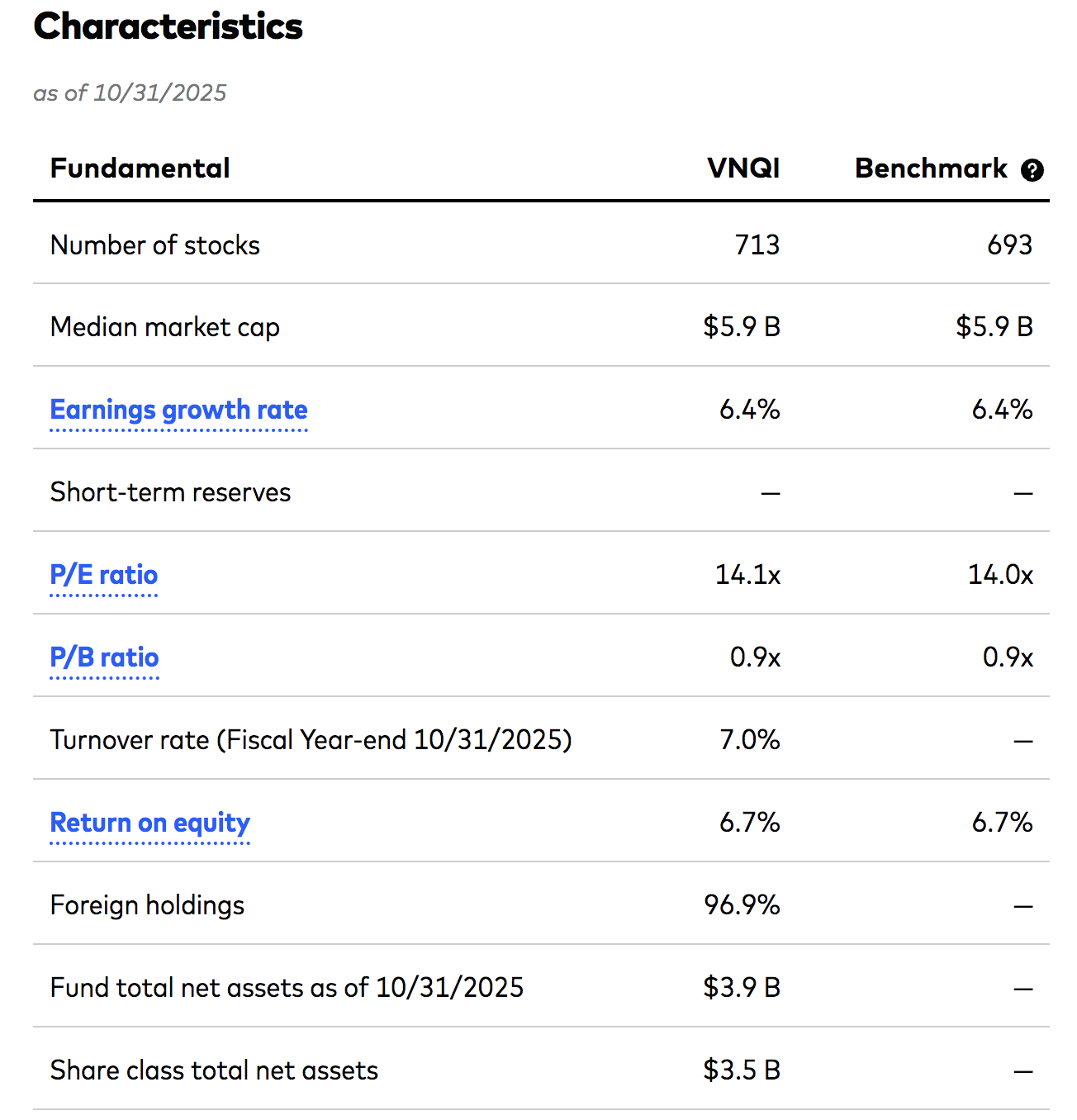Click the Foreign holdings value 96.9%
This screenshot has width=1077, height=1120.
point(742,905)
